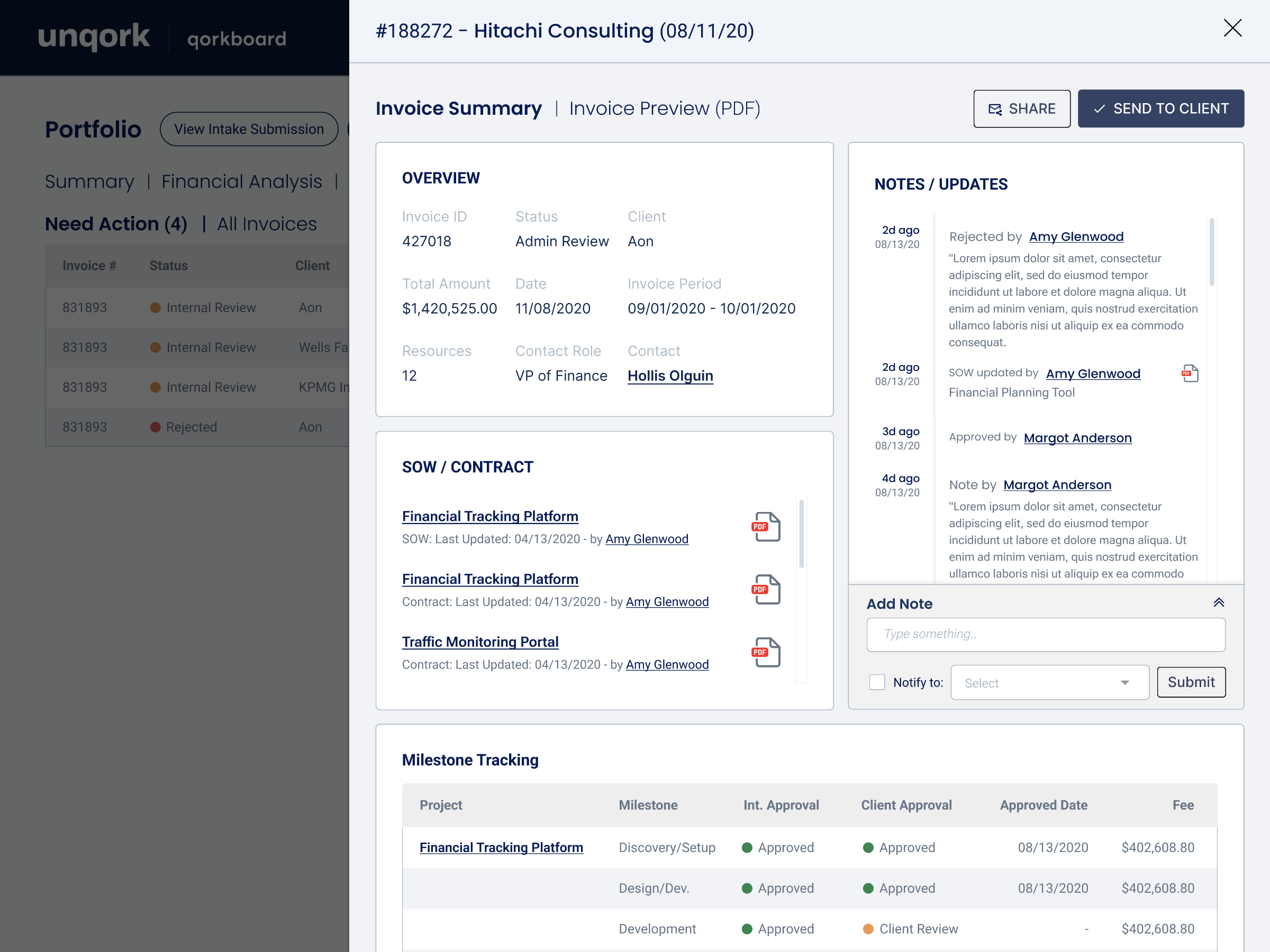Image resolution: width=1270 pixels, height=952 pixels.
Task: Click the View Intake Submission button
Action: pyautogui.click(x=249, y=129)
